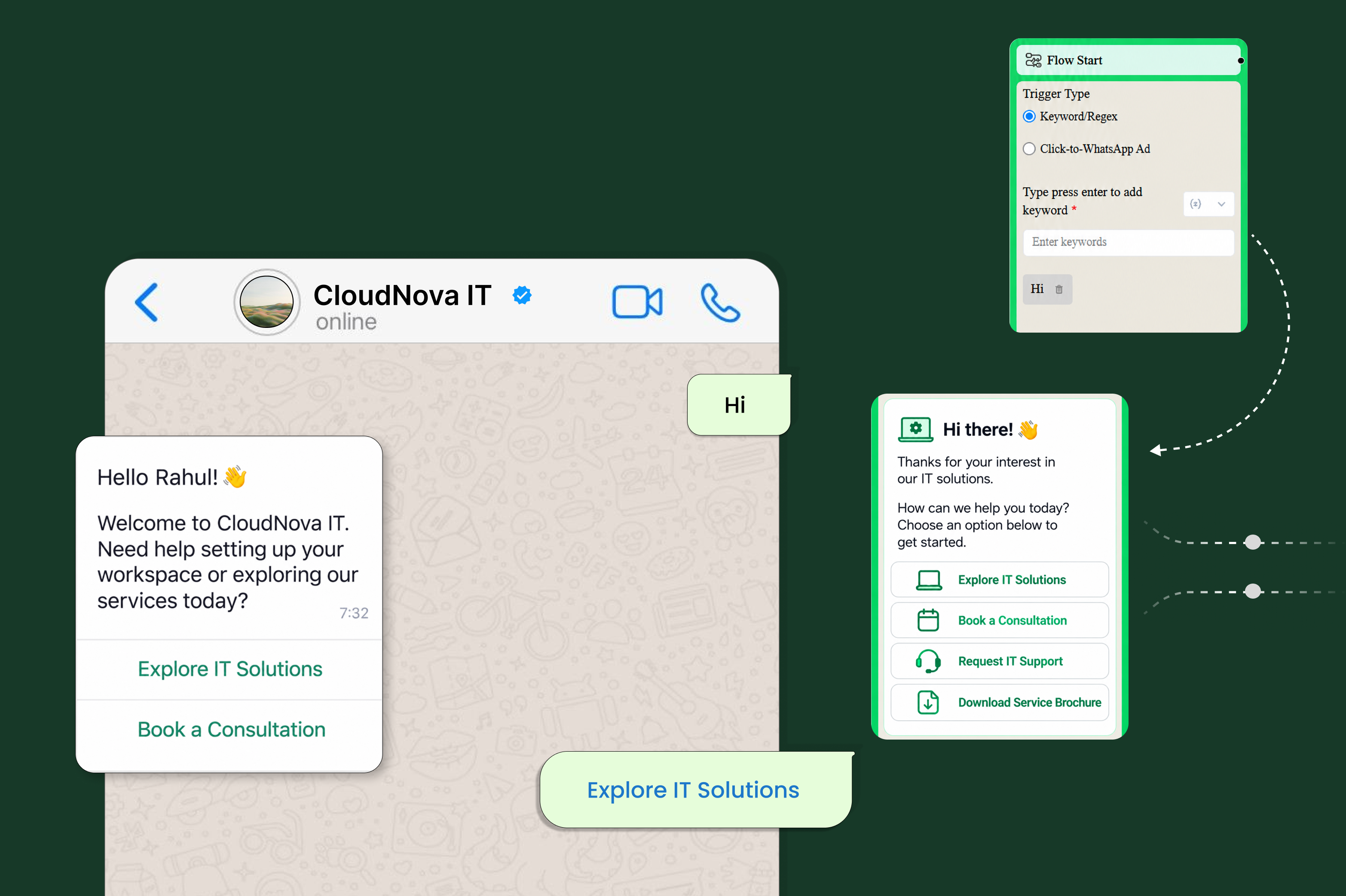Image resolution: width=1346 pixels, height=896 pixels.
Task: Delete the Hi keyword with the trash icon
Action: click(1058, 289)
